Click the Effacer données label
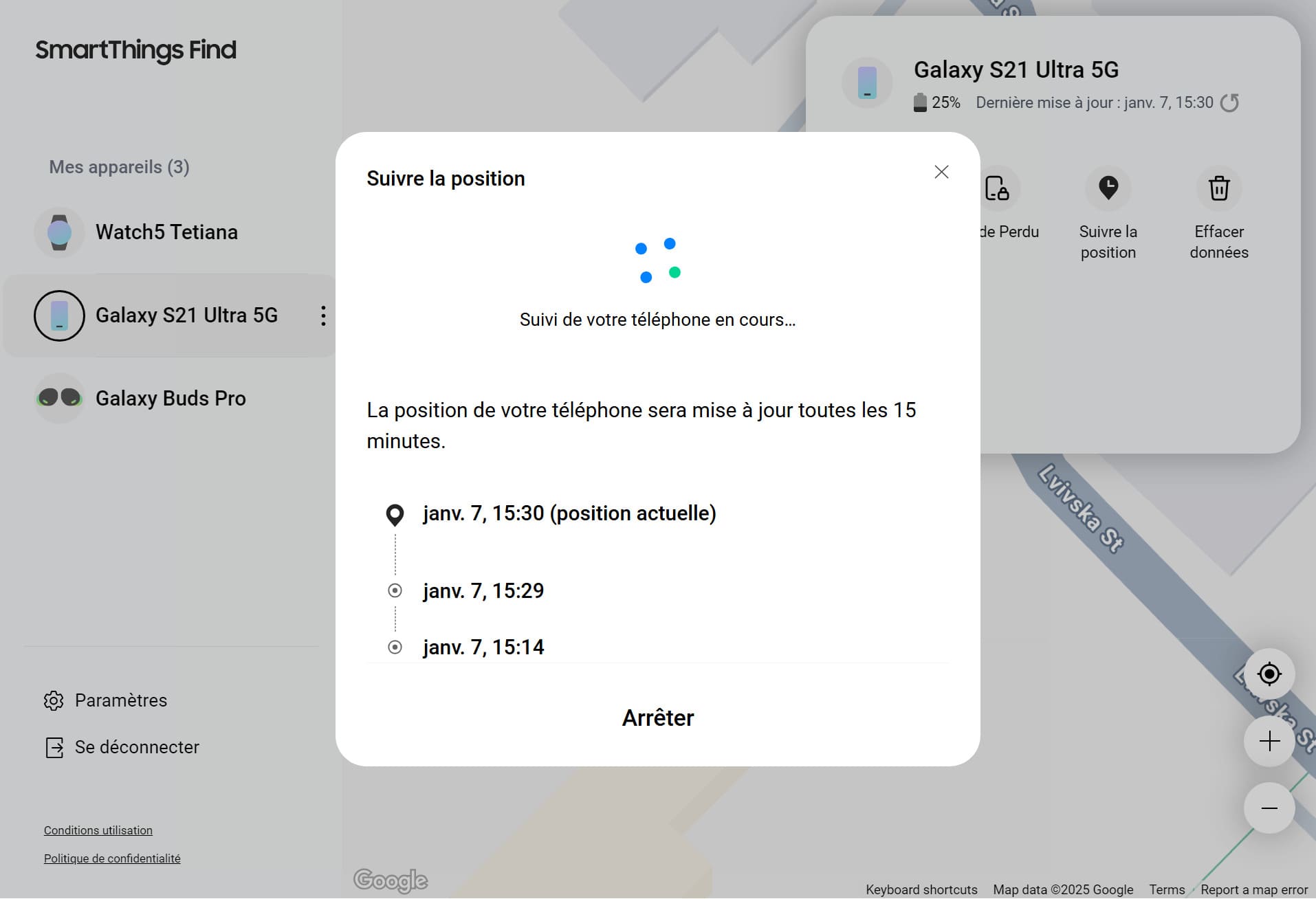The image size is (1316, 899). tap(1219, 242)
